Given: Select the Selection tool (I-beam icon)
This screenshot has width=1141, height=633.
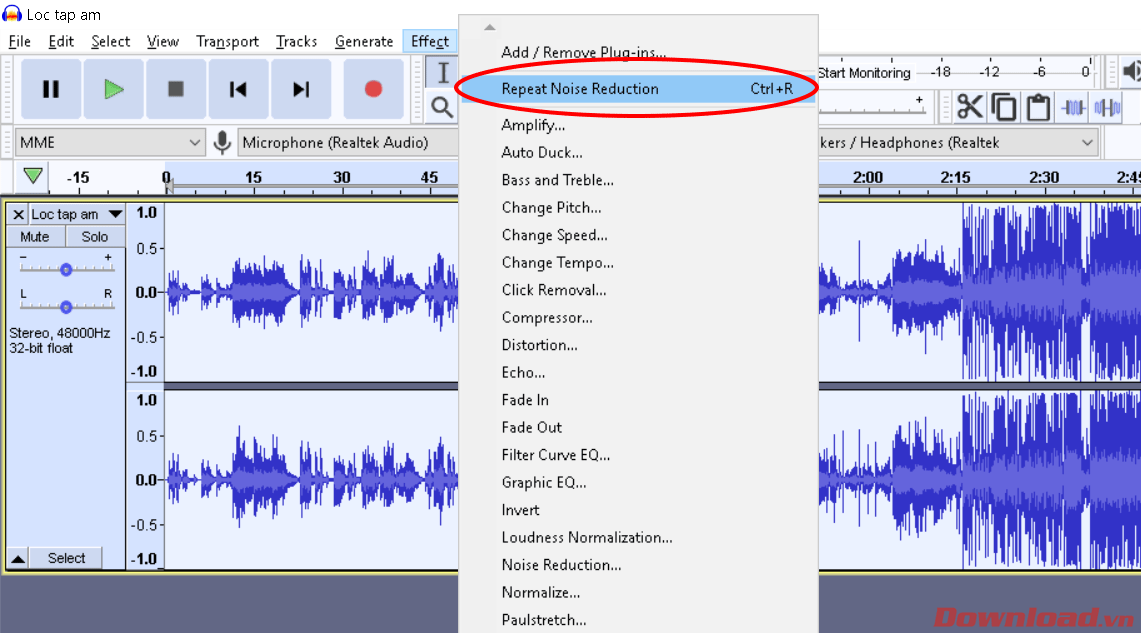Looking at the screenshot, I should pyautogui.click(x=442, y=72).
